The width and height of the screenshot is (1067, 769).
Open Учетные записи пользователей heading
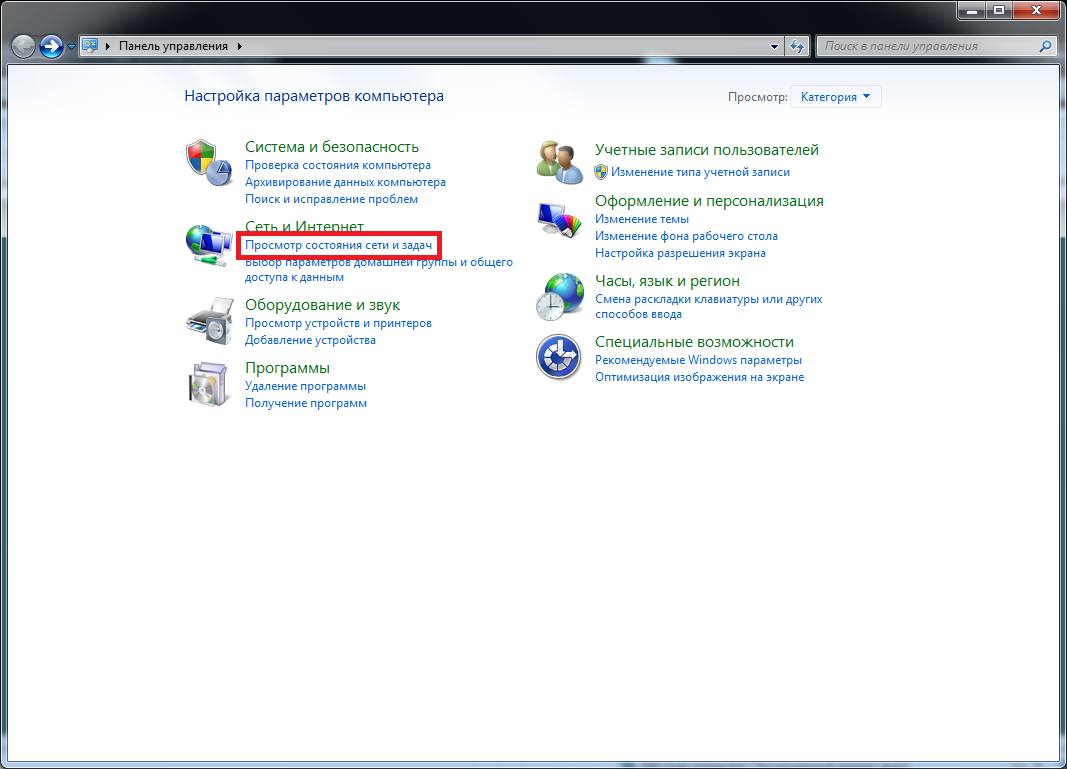tap(706, 150)
